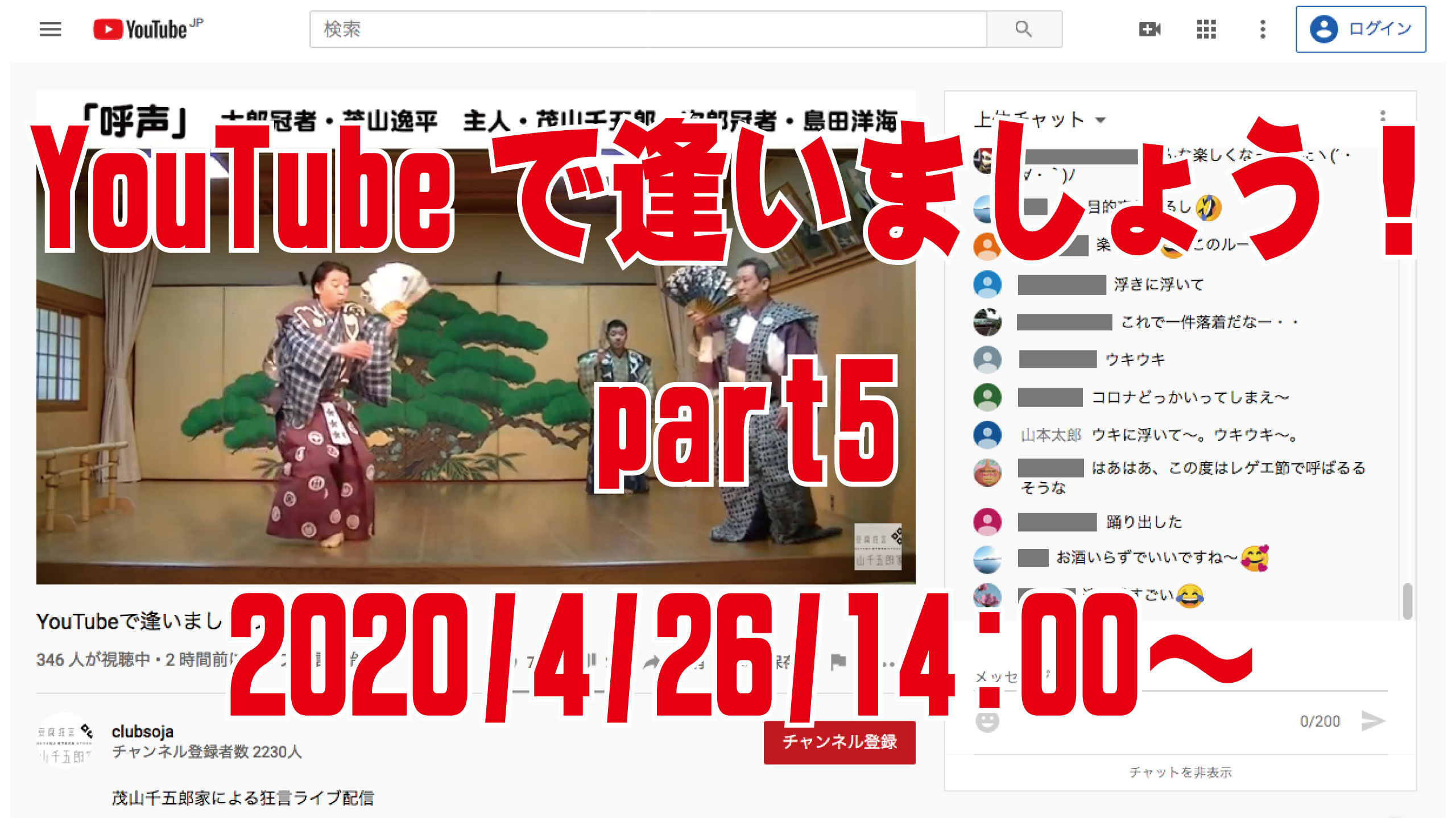The width and height of the screenshot is (1456, 818).
Task: Open the guide hamburger menu
Action: point(50,30)
